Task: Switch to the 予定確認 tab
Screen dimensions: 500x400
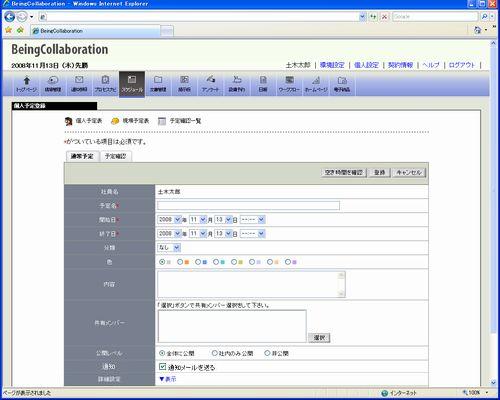Action: (x=115, y=156)
